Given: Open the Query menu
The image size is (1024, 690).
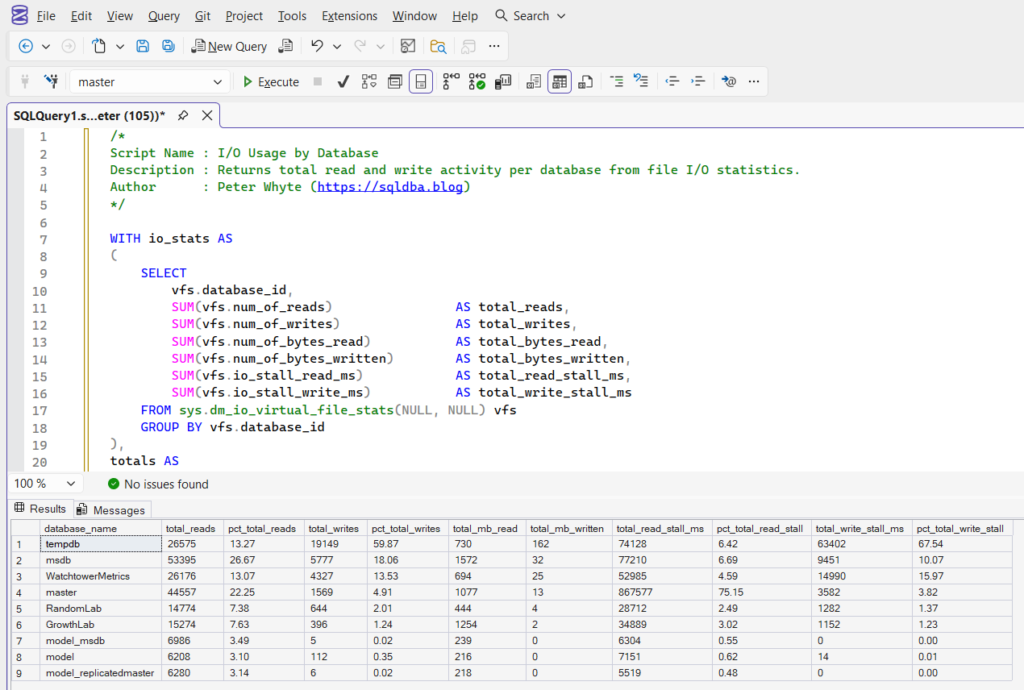Looking at the screenshot, I should click(x=163, y=15).
